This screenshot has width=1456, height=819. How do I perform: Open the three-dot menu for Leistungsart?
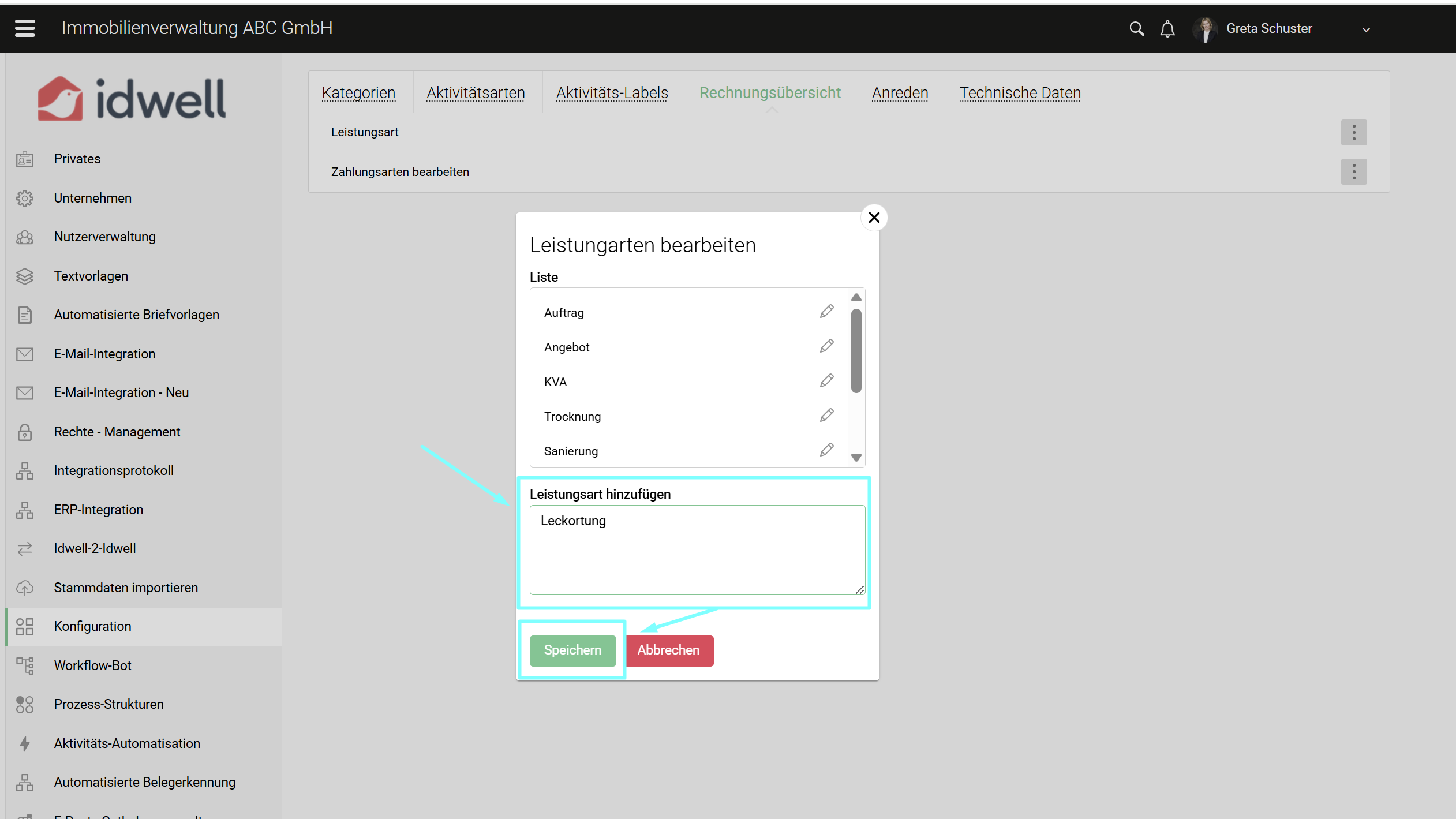click(x=1353, y=132)
